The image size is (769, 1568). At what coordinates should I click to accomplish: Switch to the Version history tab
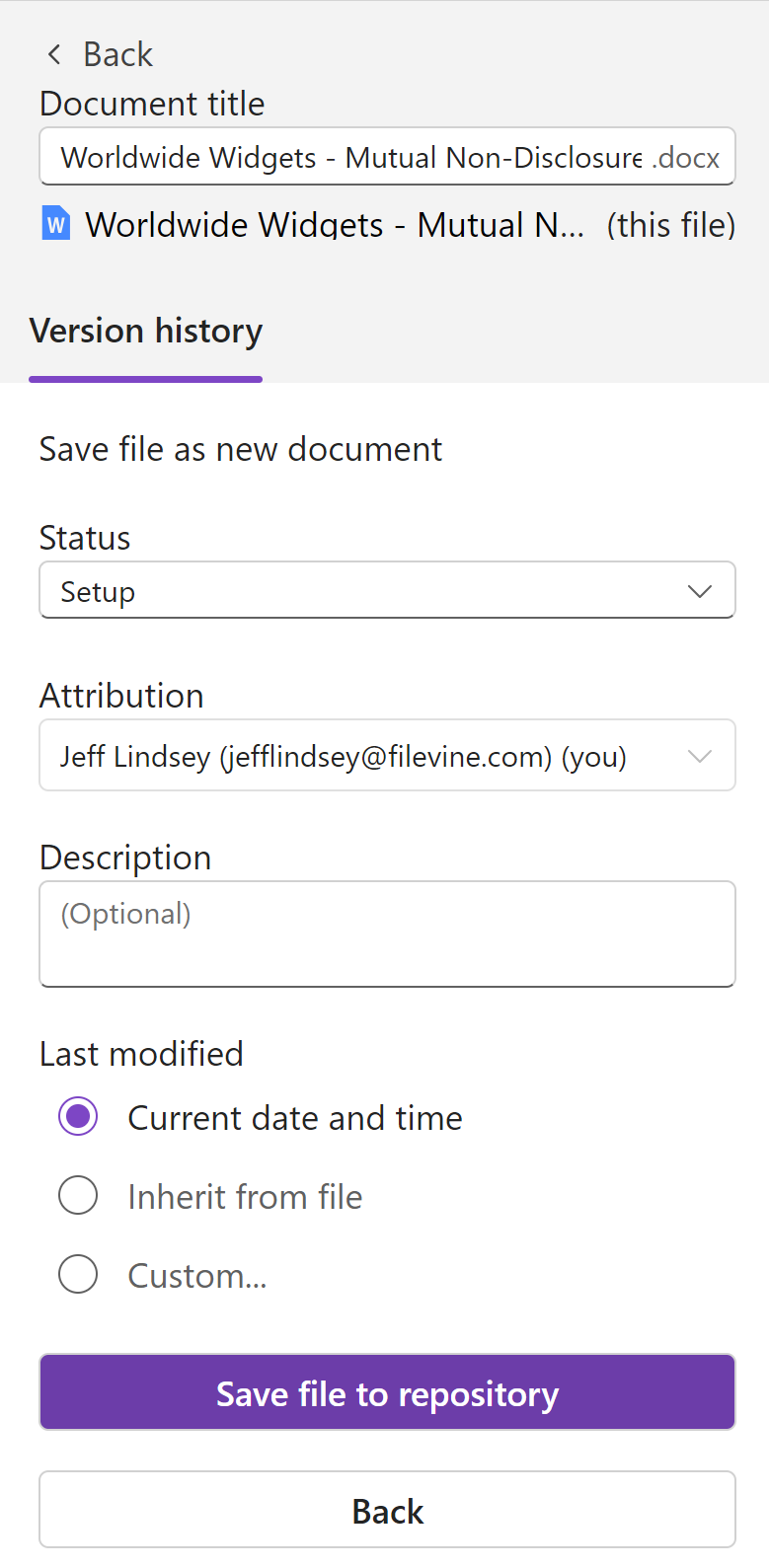point(146,332)
